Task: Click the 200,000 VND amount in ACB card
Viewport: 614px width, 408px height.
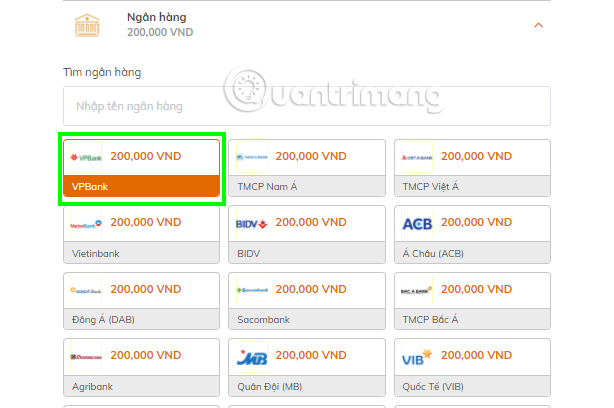Action: click(x=477, y=222)
